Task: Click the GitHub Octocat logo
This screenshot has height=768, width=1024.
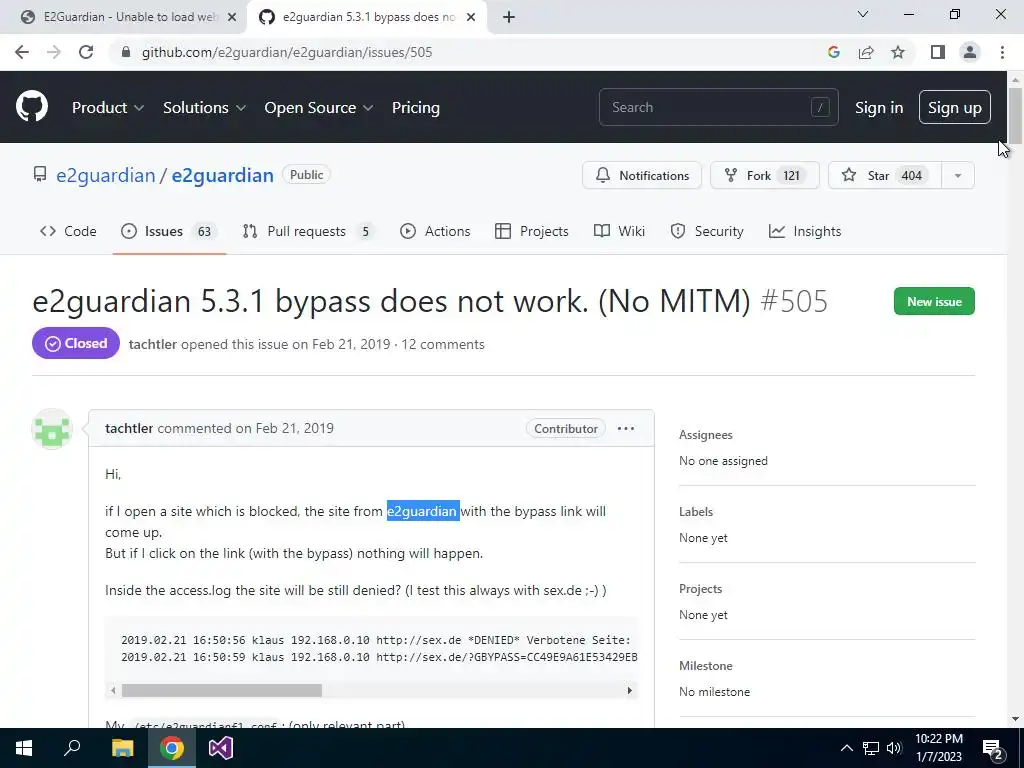Action: [31, 106]
